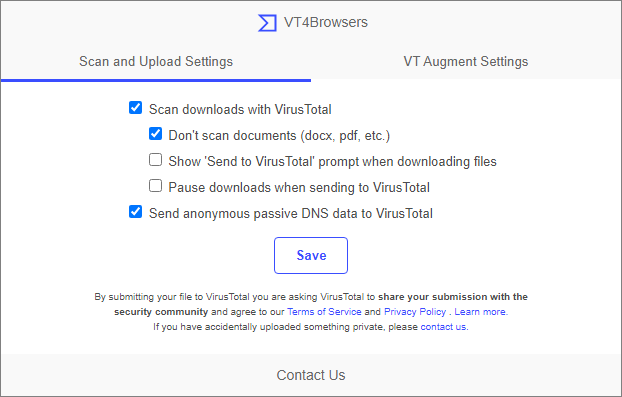The height and width of the screenshot is (397, 622).
Task: Uncheck Scan downloads with VirusTotal checkbox
Action: (136, 107)
